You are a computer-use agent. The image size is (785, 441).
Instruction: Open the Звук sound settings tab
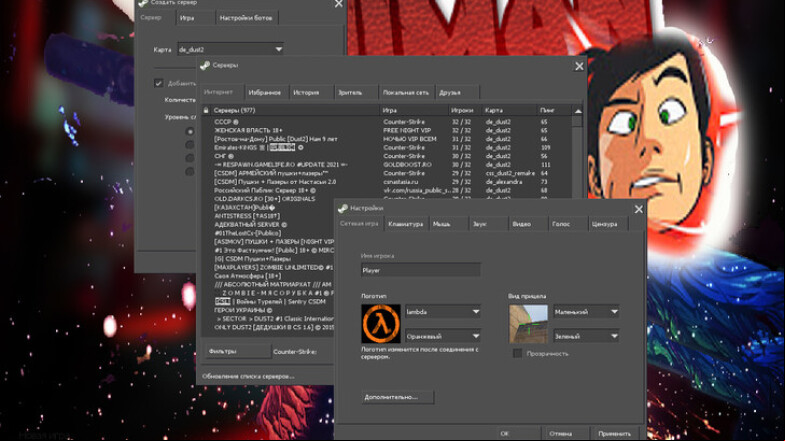488,224
